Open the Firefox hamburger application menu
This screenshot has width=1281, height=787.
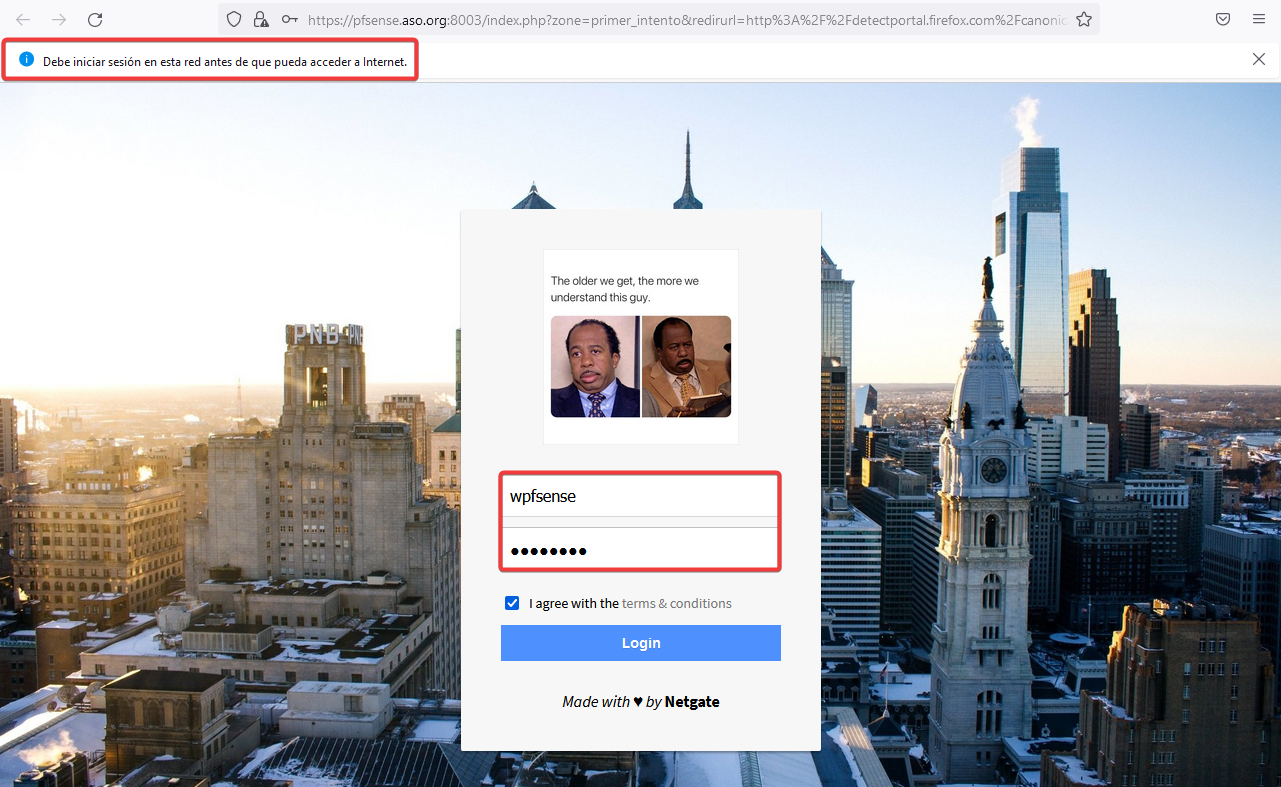(1259, 19)
